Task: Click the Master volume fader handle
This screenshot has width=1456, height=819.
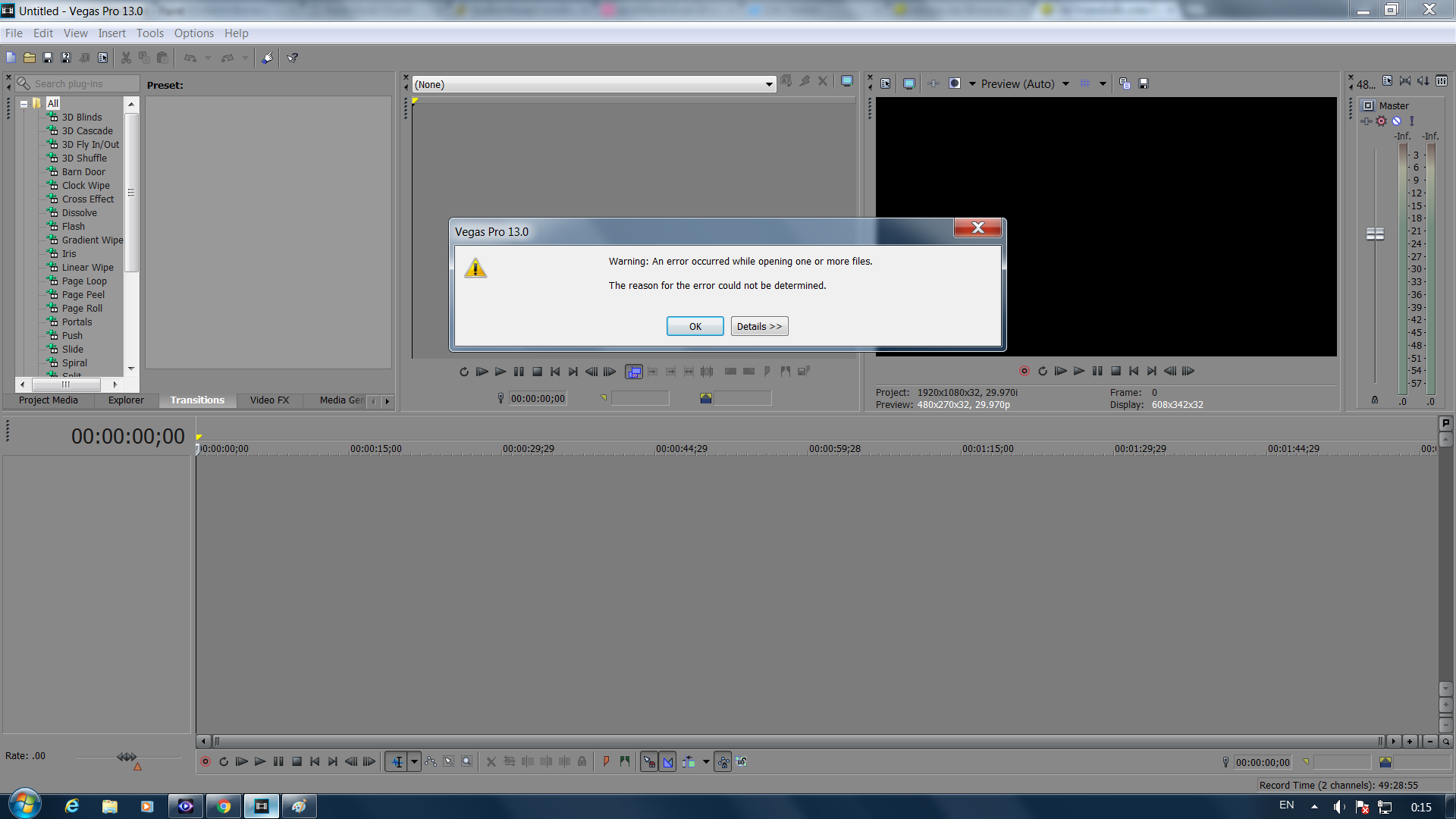Action: [x=1375, y=234]
